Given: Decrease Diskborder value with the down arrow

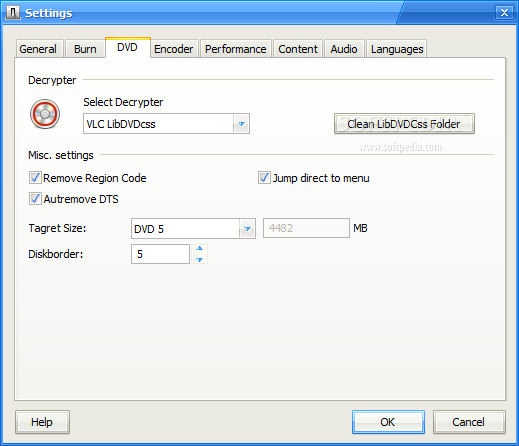Looking at the screenshot, I should pyautogui.click(x=199, y=259).
